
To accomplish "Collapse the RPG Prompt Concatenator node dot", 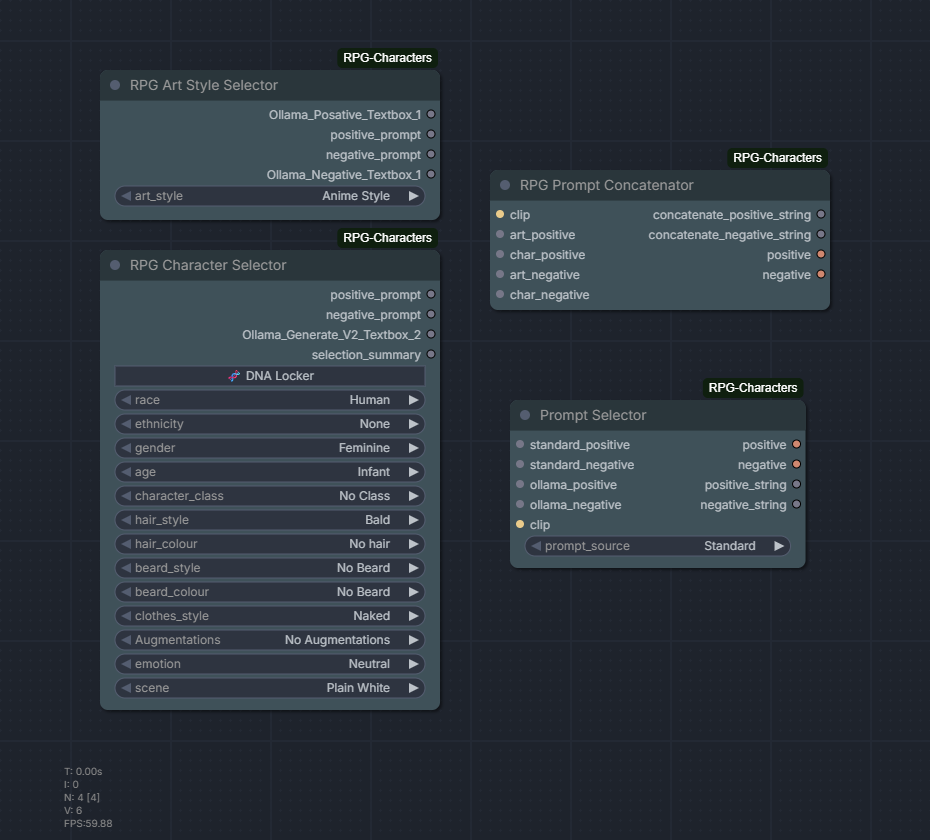I will pos(505,185).
